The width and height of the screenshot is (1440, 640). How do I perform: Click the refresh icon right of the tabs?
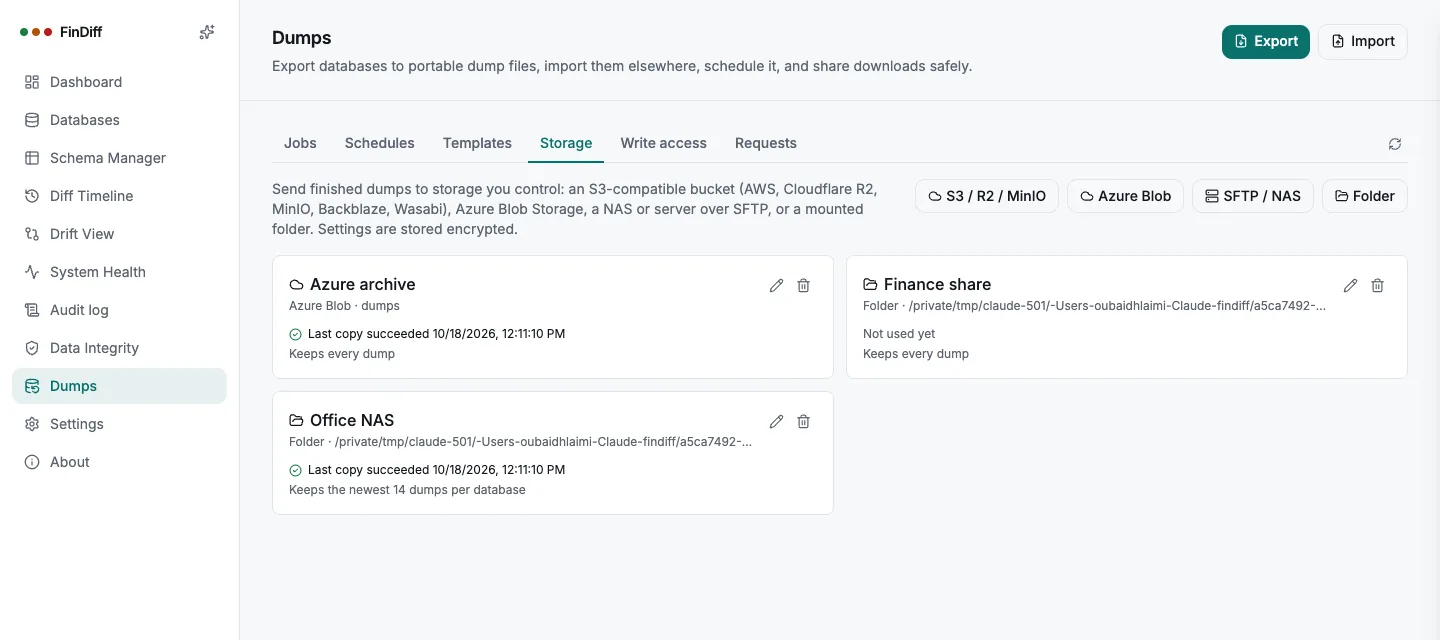(x=1394, y=144)
